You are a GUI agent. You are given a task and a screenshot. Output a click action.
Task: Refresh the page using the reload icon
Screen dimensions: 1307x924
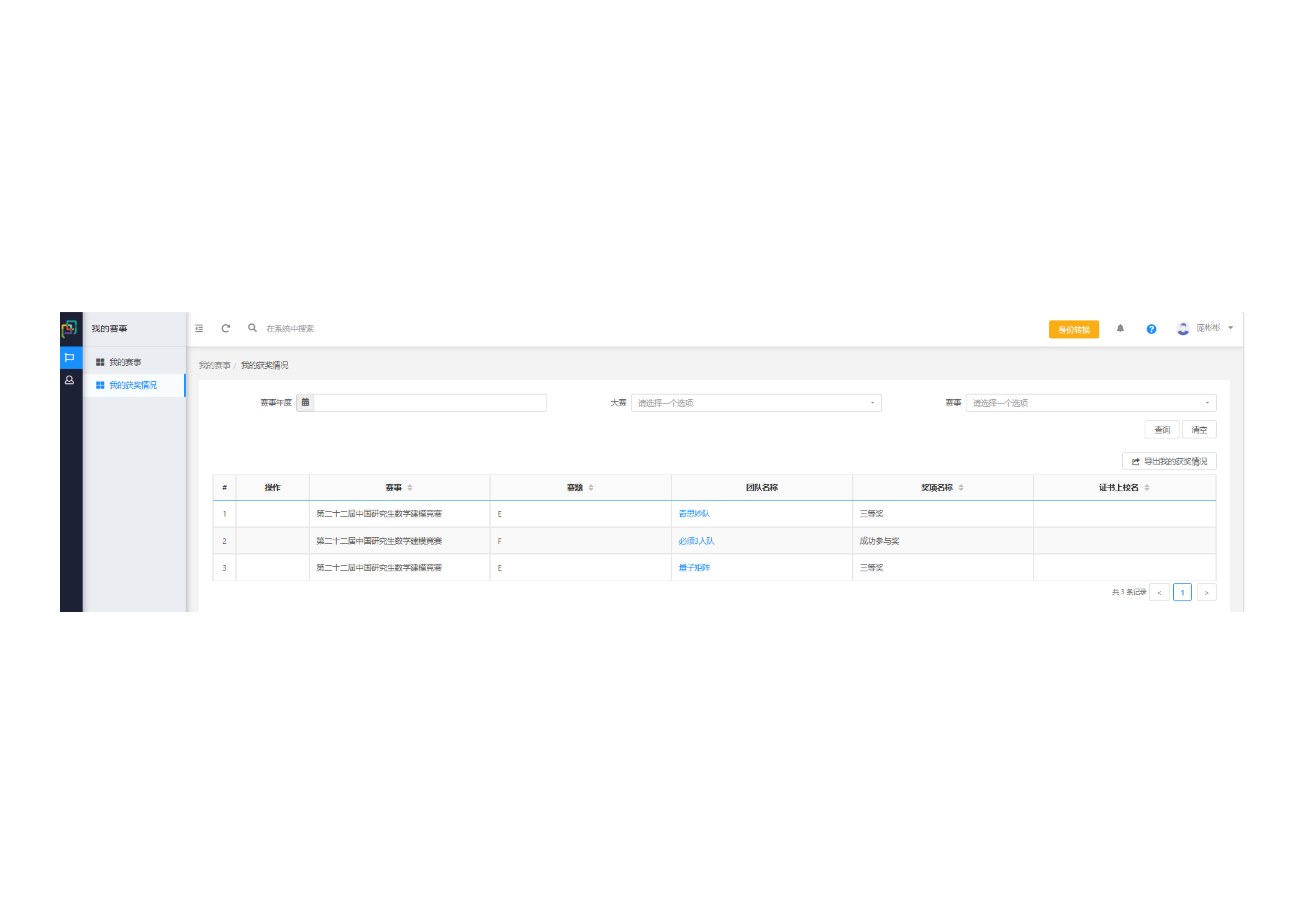click(226, 328)
